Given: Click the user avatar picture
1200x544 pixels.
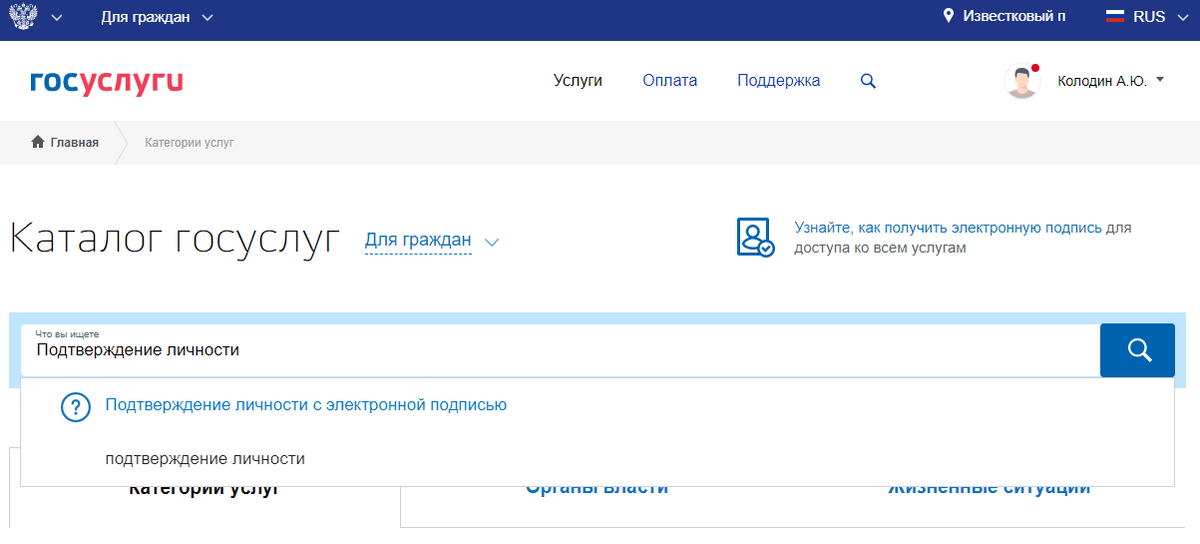Looking at the screenshot, I should [1022, 81].
